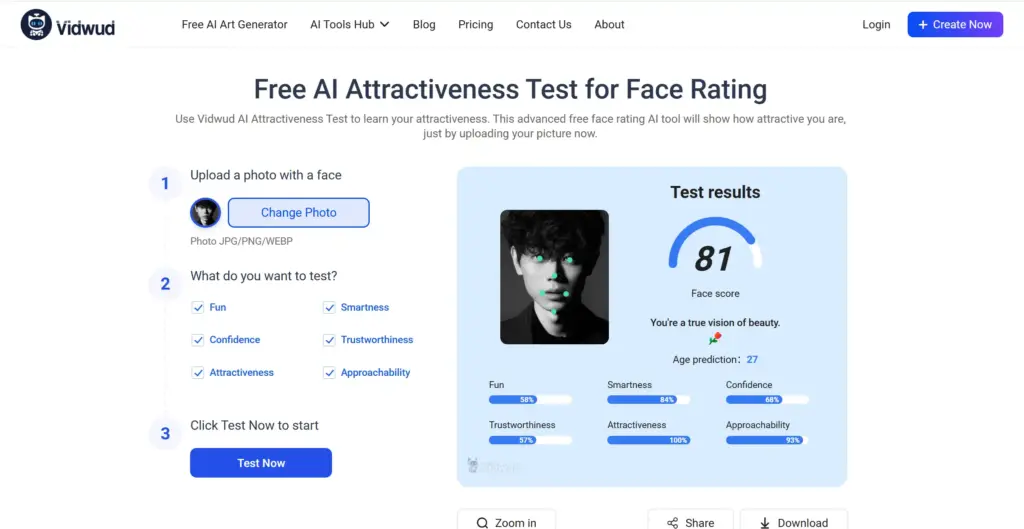Screen dimensions: 1024x529
Task: Expand the AI Tools Hub dropdown
Action: coord(349,24)
